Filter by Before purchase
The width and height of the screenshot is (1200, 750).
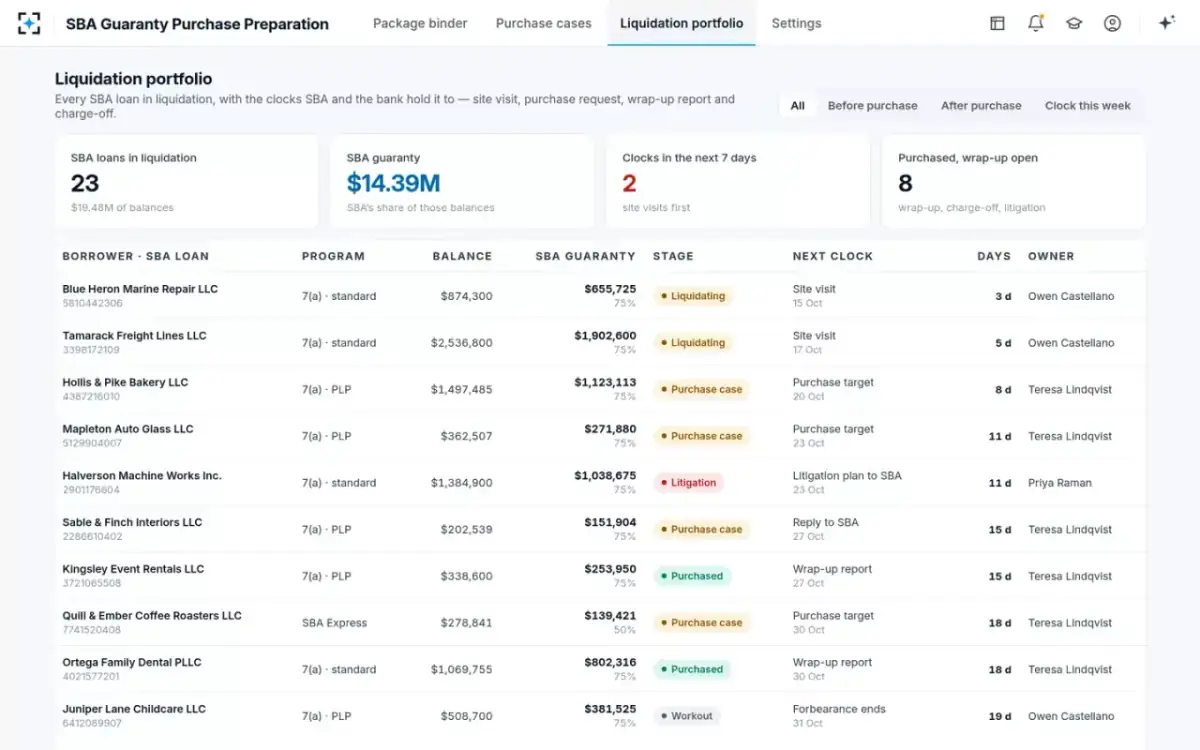pyautogui.click(x=872, y=105)
